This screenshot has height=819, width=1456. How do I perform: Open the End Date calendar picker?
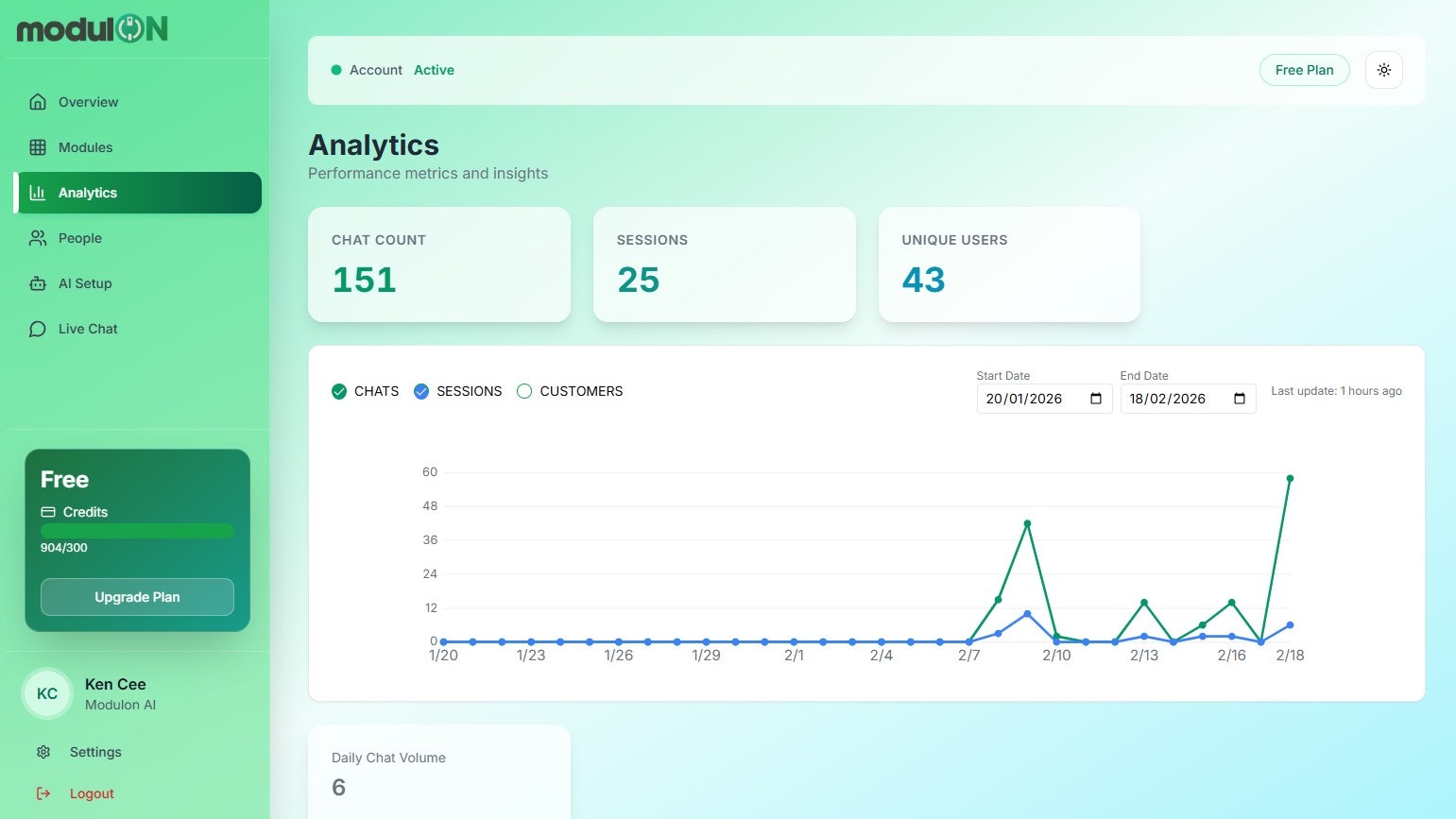point(1240,399)
